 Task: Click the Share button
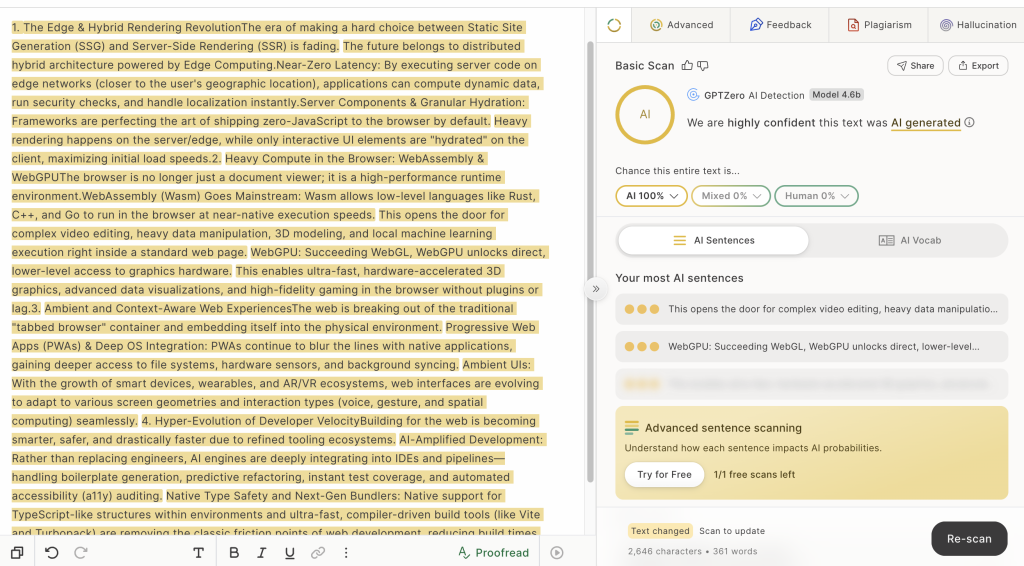click(x=915, y=65)
